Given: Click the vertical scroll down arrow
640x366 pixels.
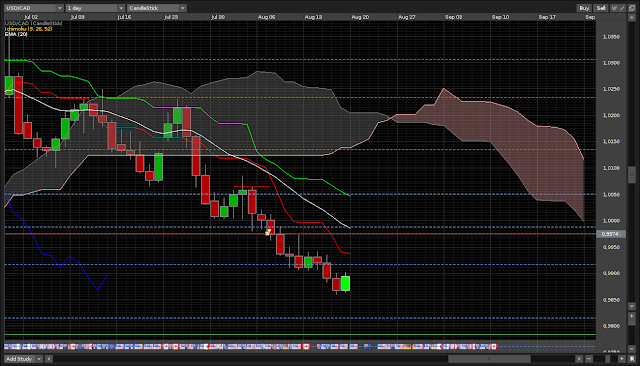Looking at the screenshot, I should (x=632, y=306).
